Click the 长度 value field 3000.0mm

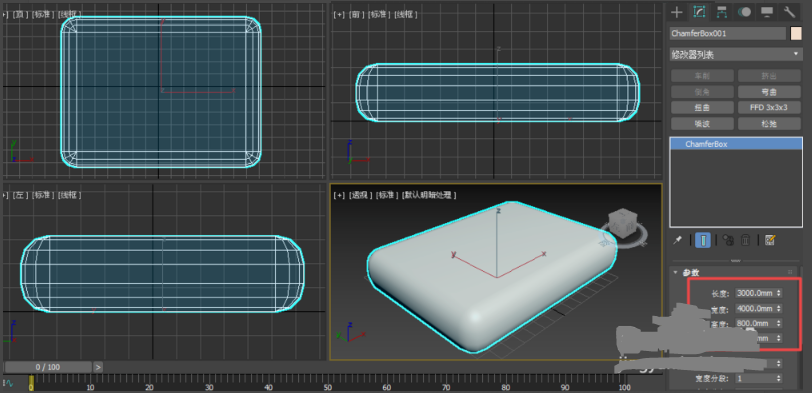pos(754,294)
